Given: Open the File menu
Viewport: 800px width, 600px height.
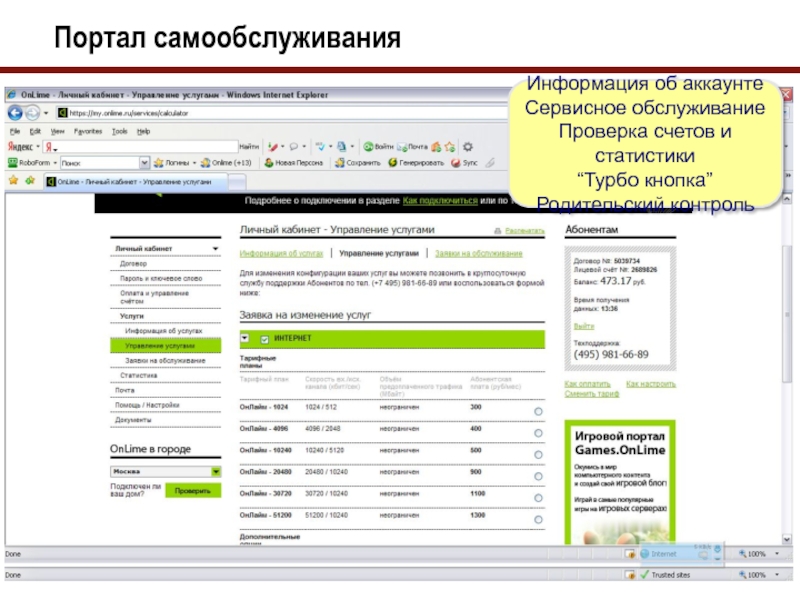Looking at the screenshot, I should (15, 132).
